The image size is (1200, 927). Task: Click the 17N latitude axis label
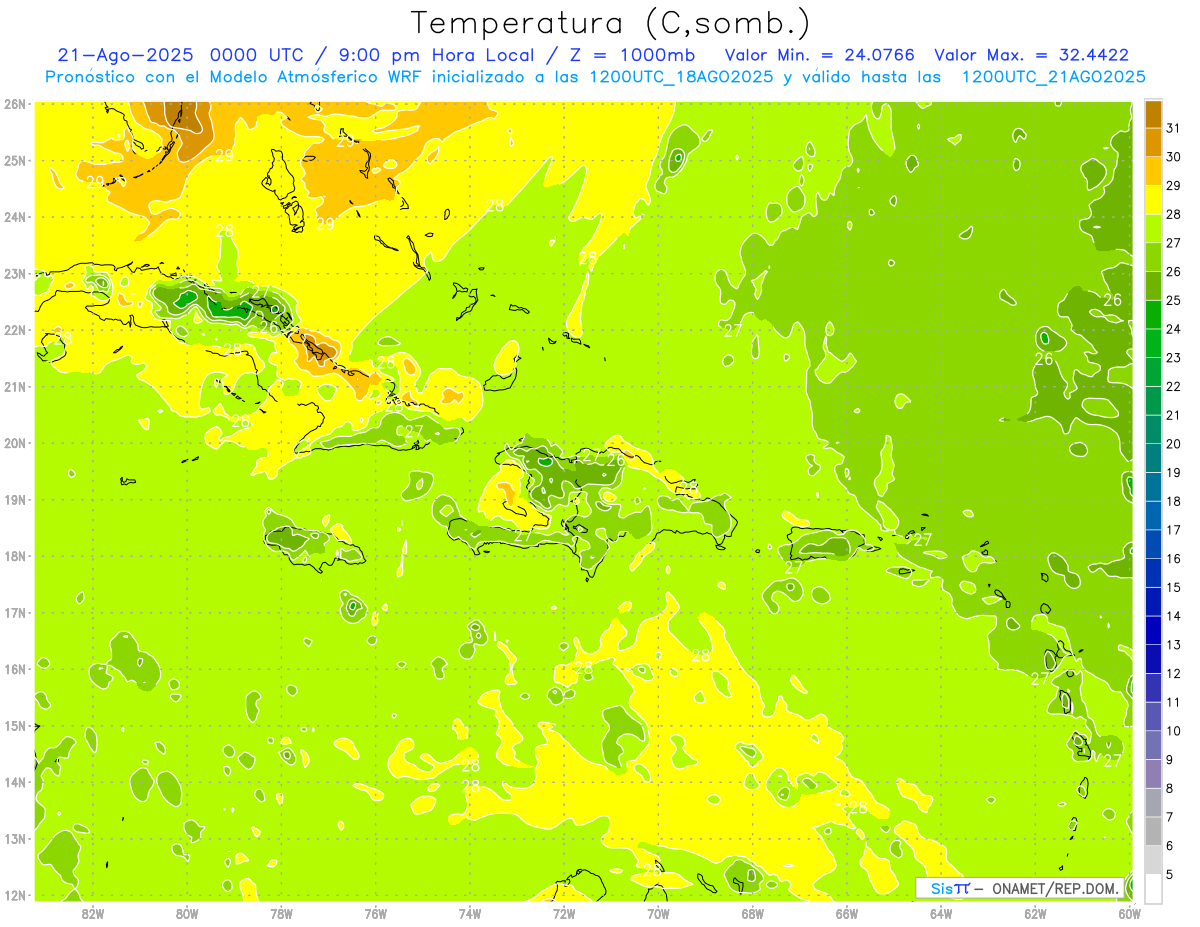(x=15, y=612)
